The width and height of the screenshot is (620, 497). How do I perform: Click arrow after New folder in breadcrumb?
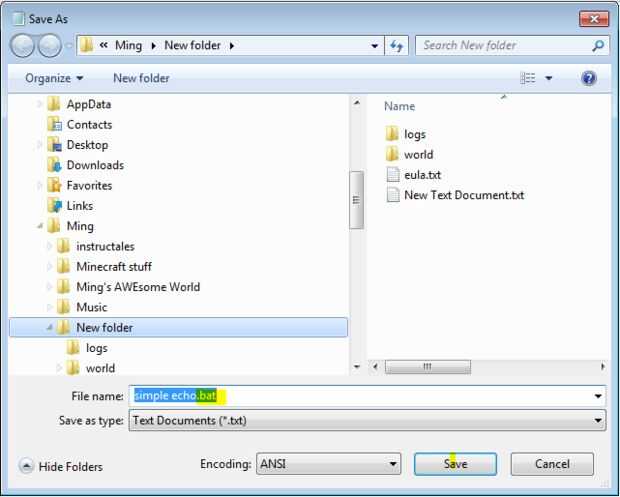point(232,46)
